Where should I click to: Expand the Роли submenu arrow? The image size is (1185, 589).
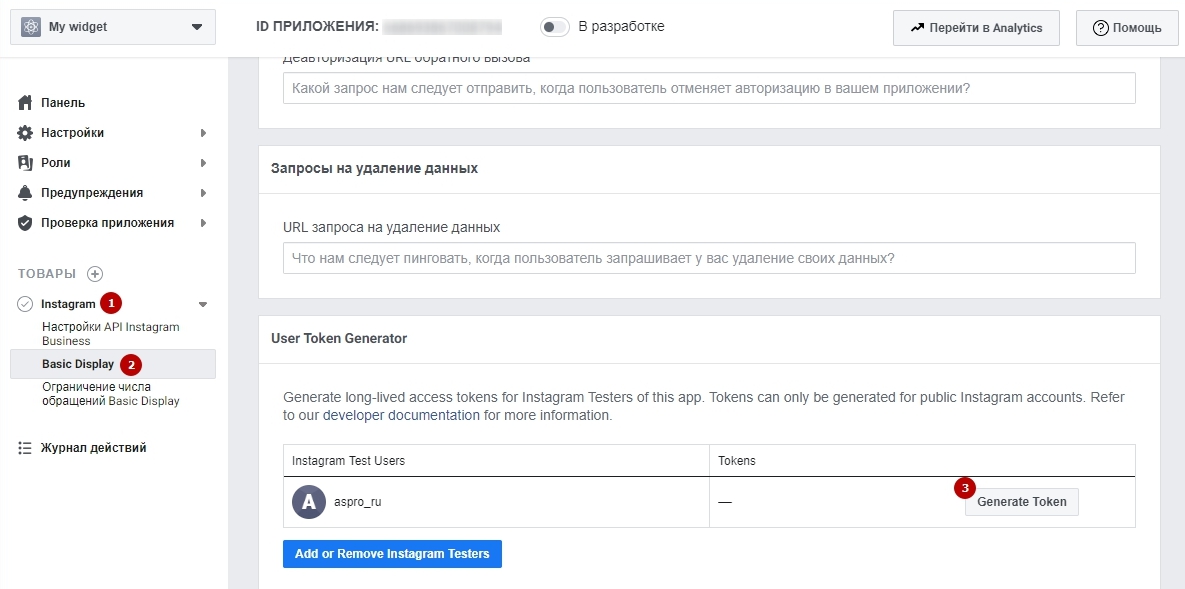203,163
